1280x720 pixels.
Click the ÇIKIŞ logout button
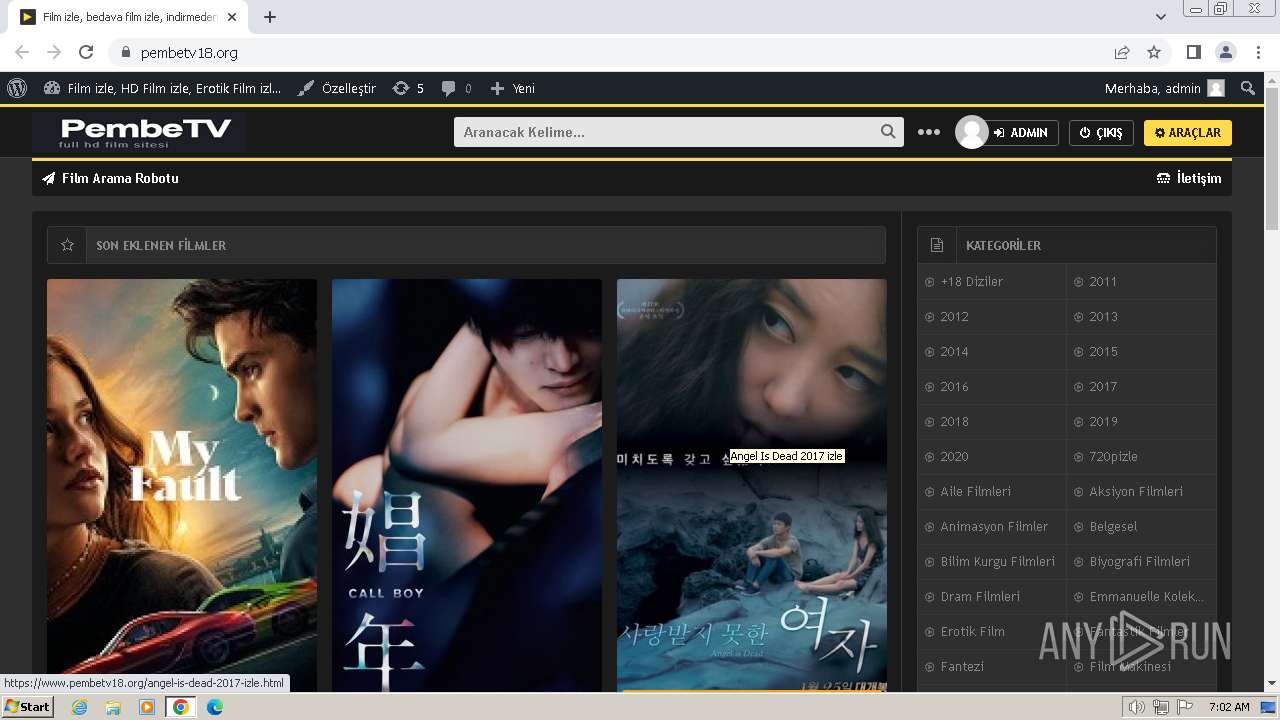(x=1101, y=133)
